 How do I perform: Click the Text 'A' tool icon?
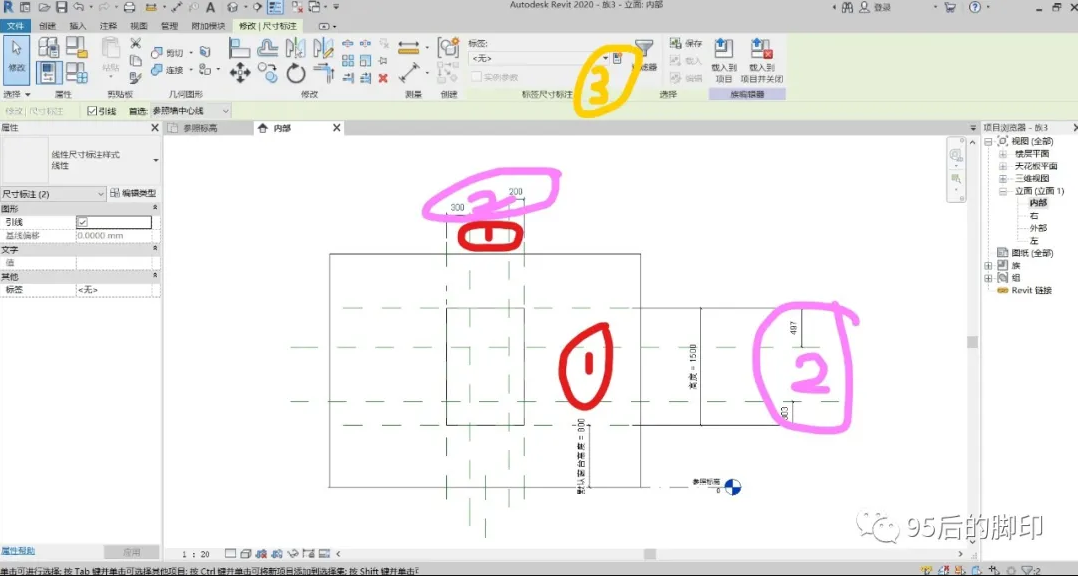coord(210,8)
